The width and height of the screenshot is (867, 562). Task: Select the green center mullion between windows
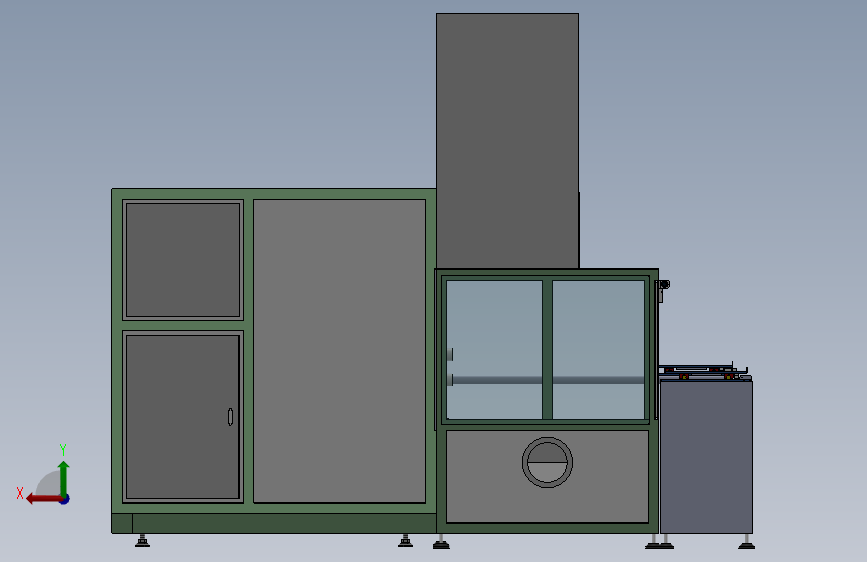click(x=547, y=350)
